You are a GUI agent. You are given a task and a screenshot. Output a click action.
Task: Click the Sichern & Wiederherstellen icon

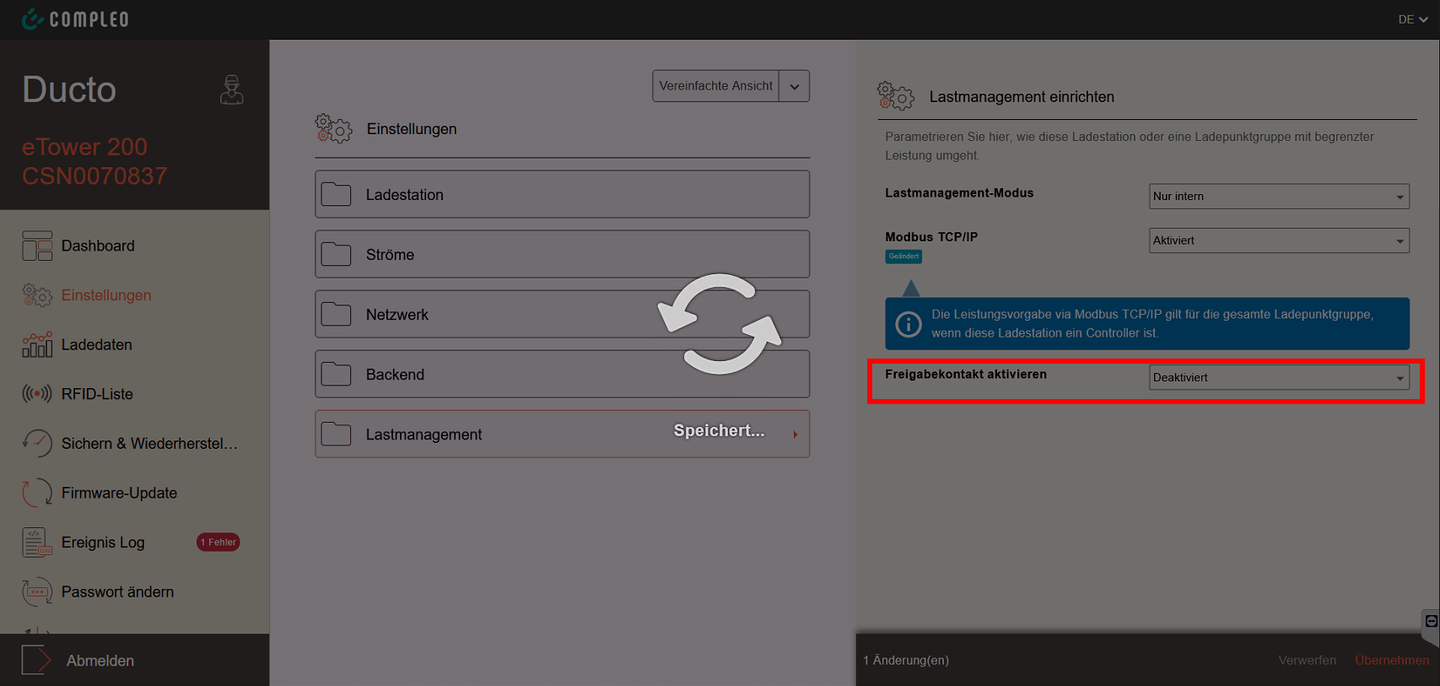[37, 443]
